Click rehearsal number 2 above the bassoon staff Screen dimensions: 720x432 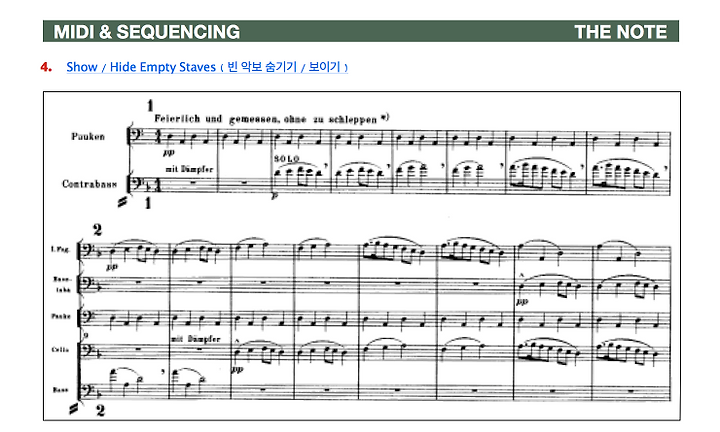(97, 229)
